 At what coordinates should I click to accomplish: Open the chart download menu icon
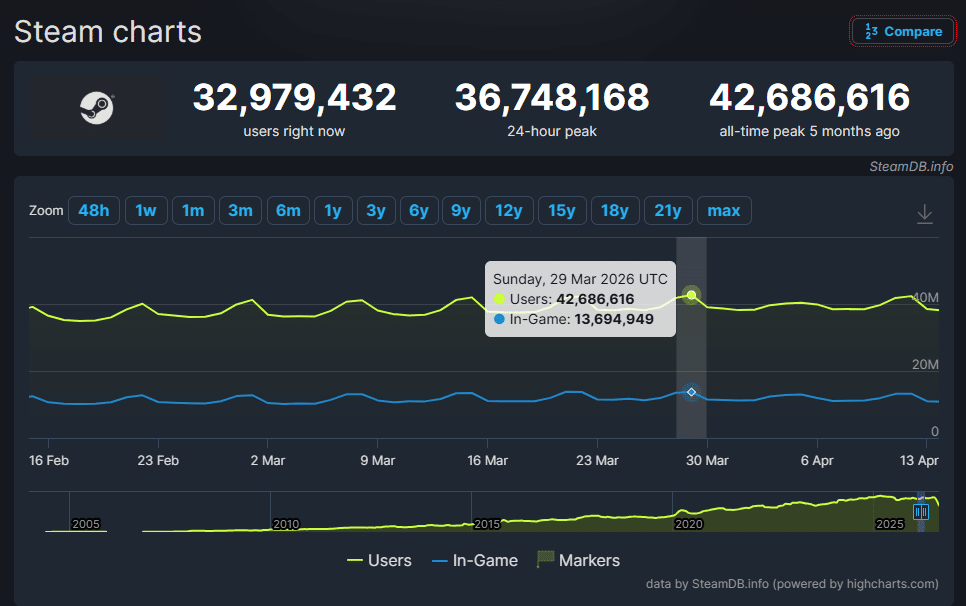point(925,214)
